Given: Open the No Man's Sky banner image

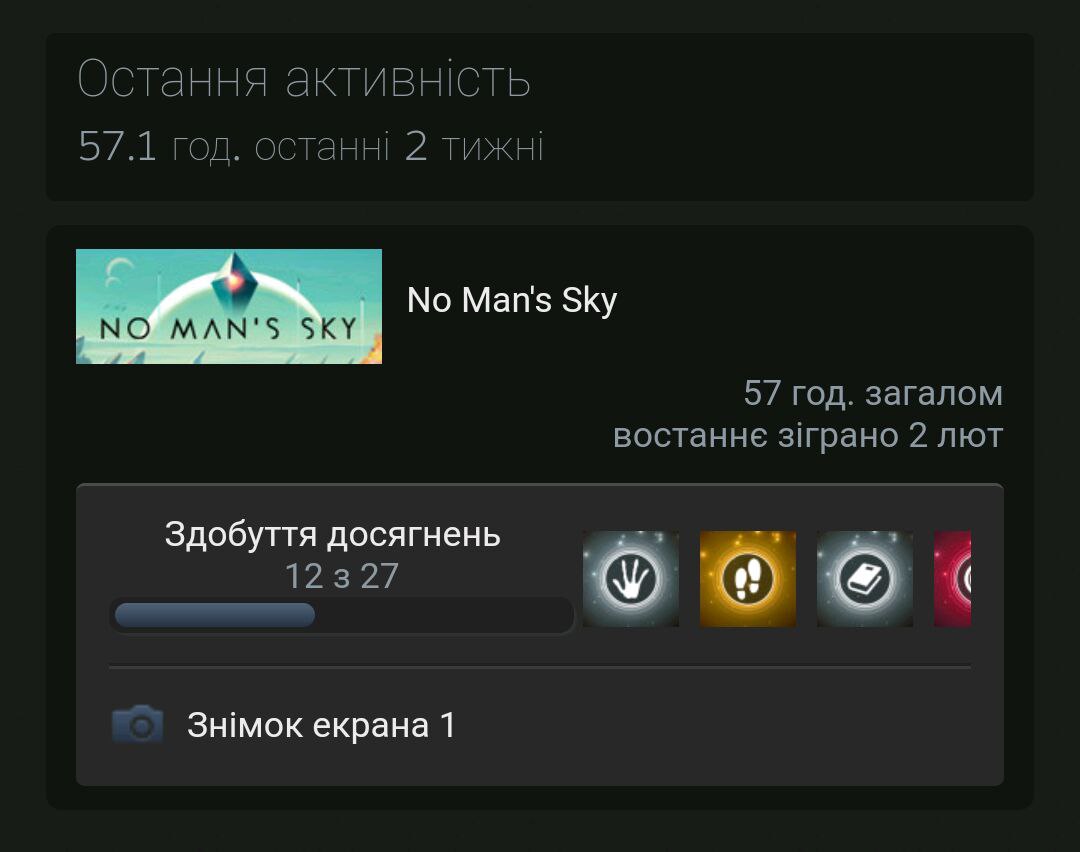Looking at the screenshot, I should 229,306.
